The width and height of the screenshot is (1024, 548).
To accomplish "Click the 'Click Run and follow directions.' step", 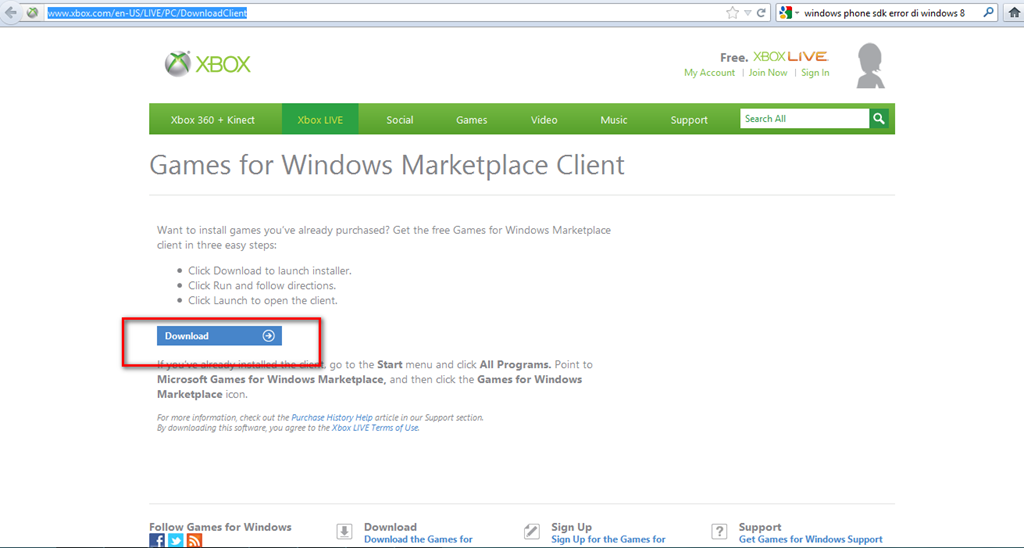I will click(x=262, y=285).
